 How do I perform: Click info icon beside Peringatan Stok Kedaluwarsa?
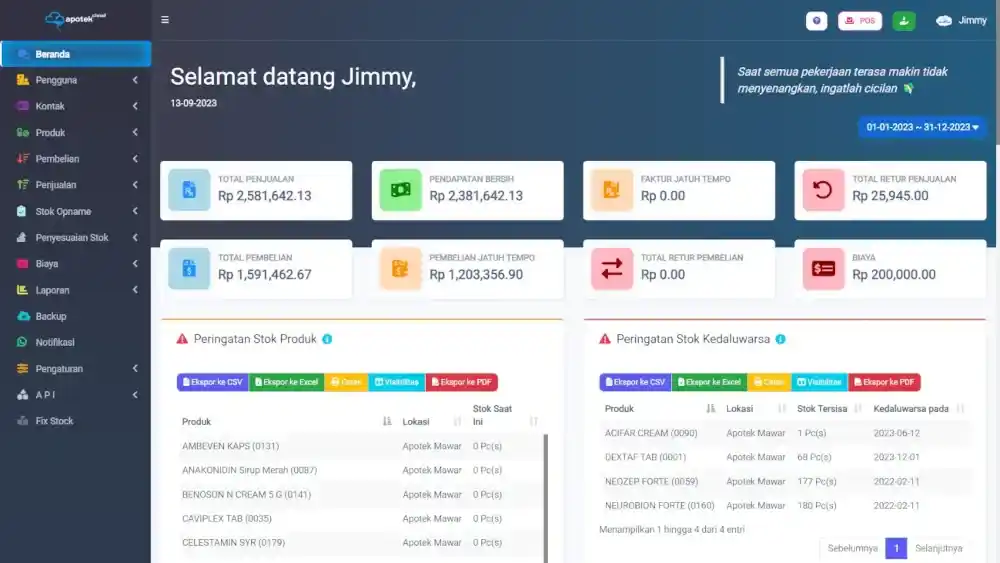pos(780,339)
